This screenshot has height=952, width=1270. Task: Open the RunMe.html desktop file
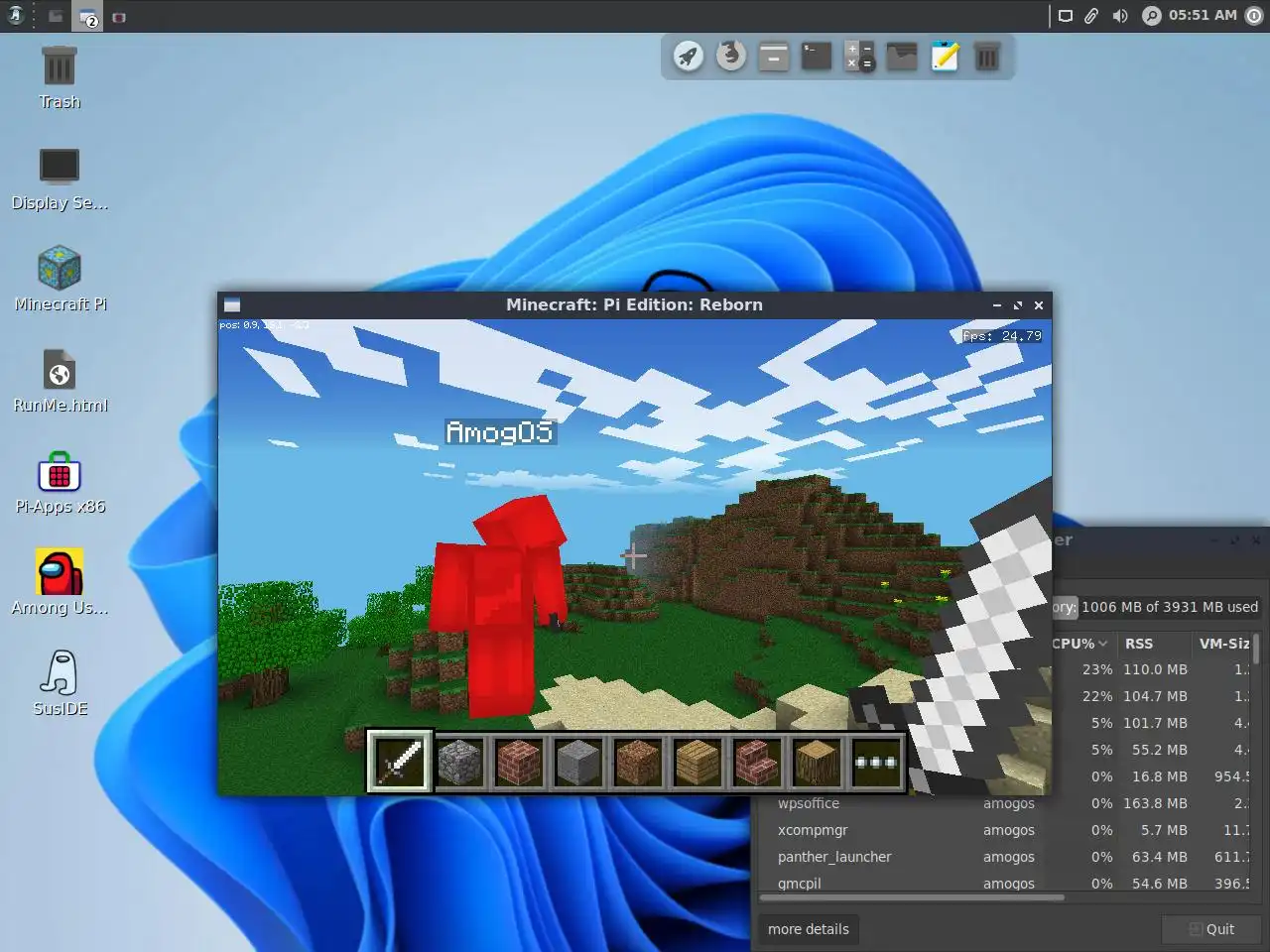point(60,382)
